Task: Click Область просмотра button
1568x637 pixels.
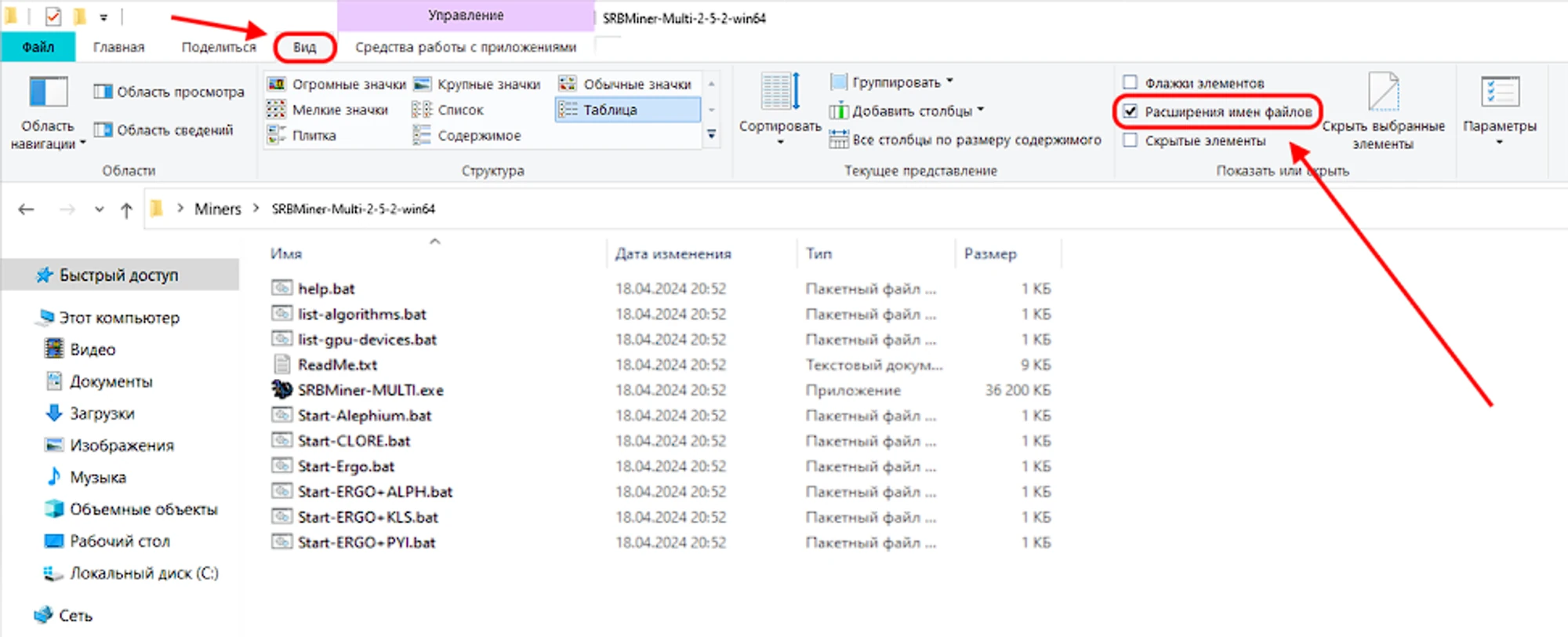Action: [169, 92]
